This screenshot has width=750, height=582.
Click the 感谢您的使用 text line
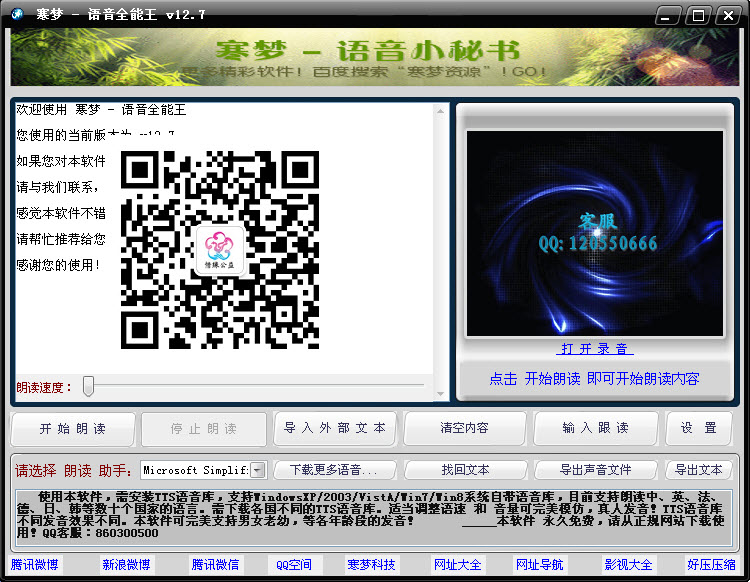[x=58, y=264]
